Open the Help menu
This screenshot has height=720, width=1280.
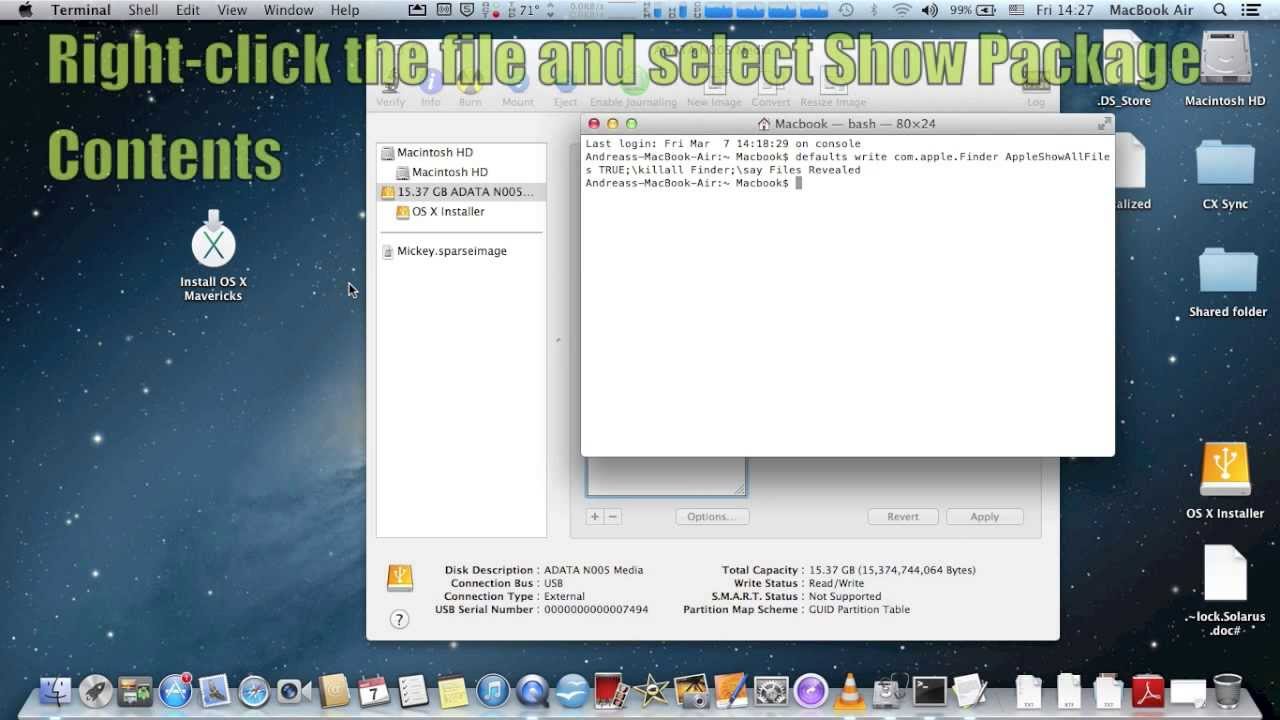click(345, 10)
